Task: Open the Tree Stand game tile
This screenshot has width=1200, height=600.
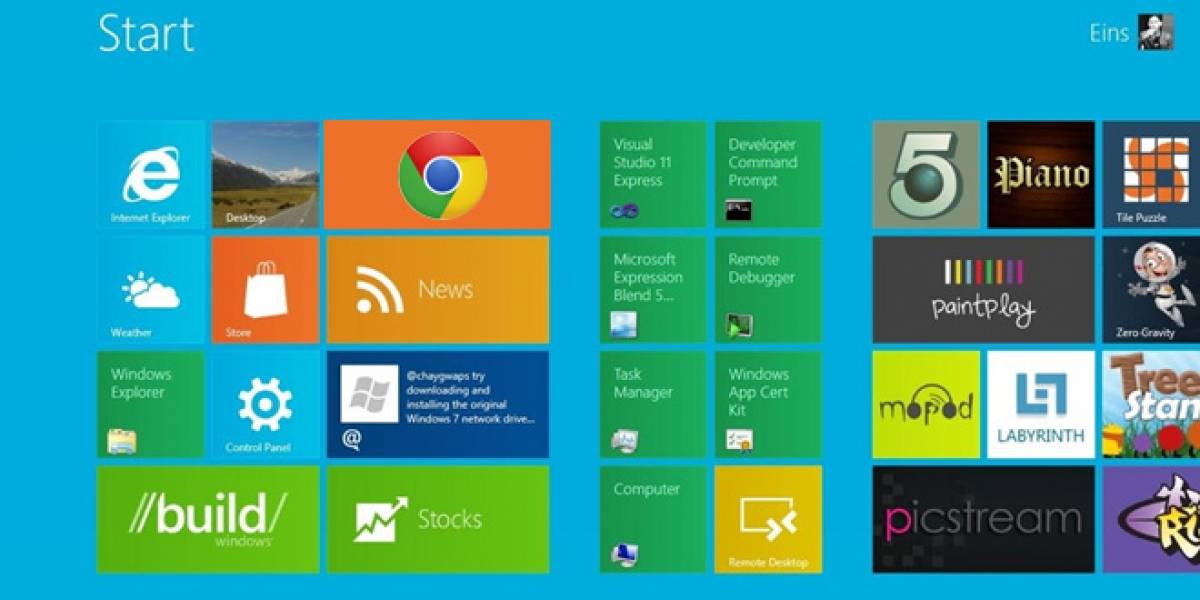Action: [x=1151, y=404]
